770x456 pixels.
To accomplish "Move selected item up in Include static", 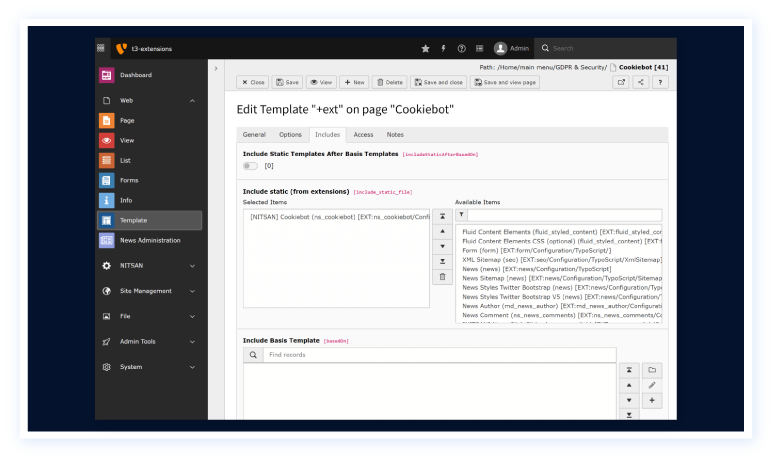I will tap(442, 231).
